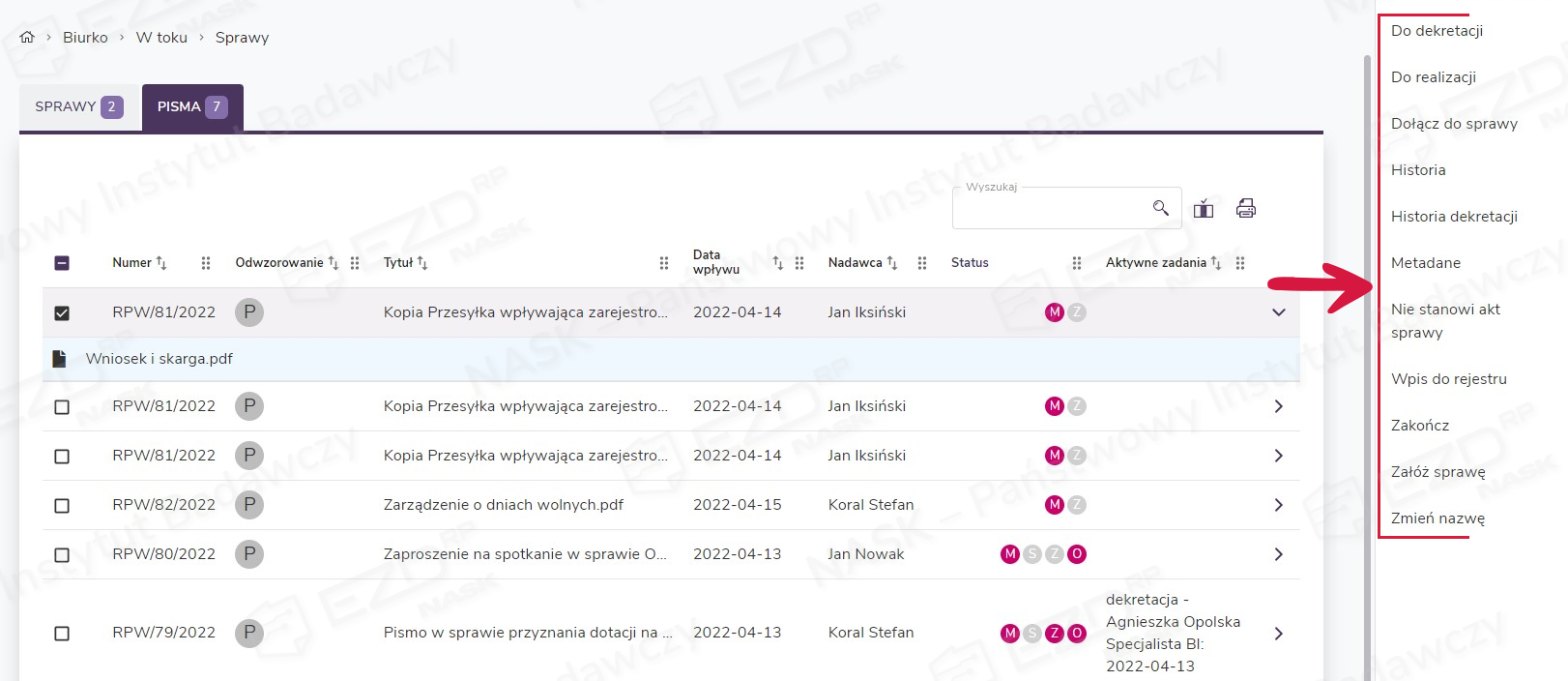Click the printer icon

coord(1246,209)
